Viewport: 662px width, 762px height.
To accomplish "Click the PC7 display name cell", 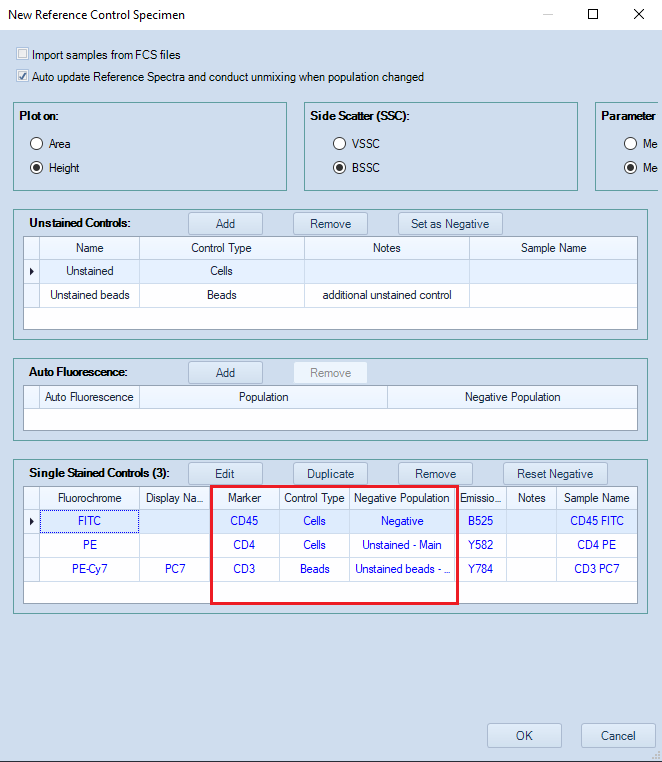I will click(x=175, y=569).
